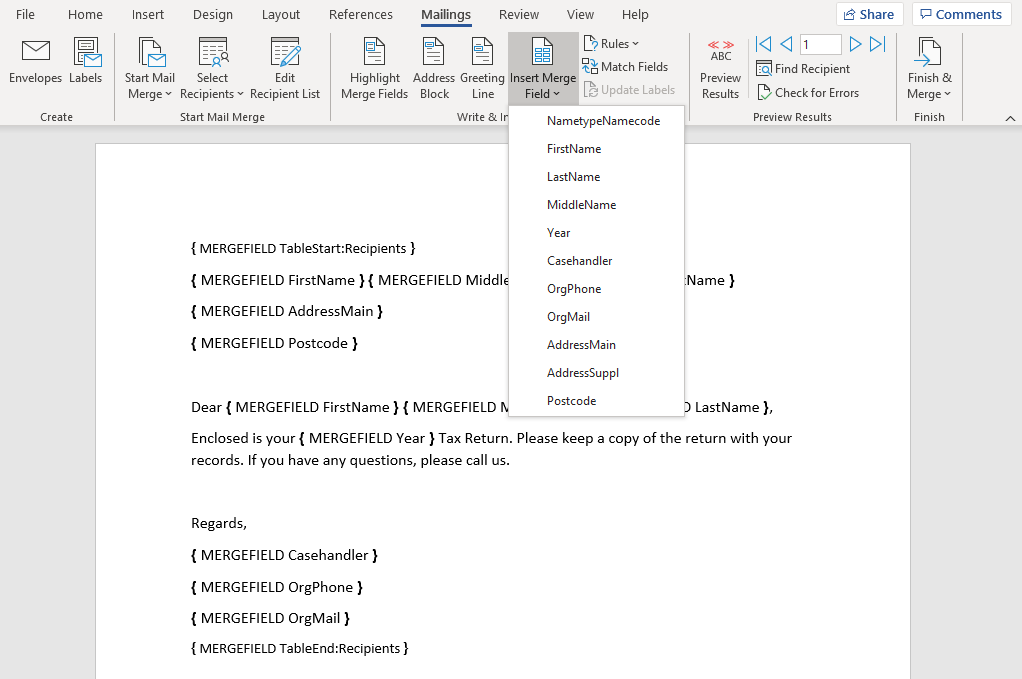Toggle Preview Results

[720, 68]
